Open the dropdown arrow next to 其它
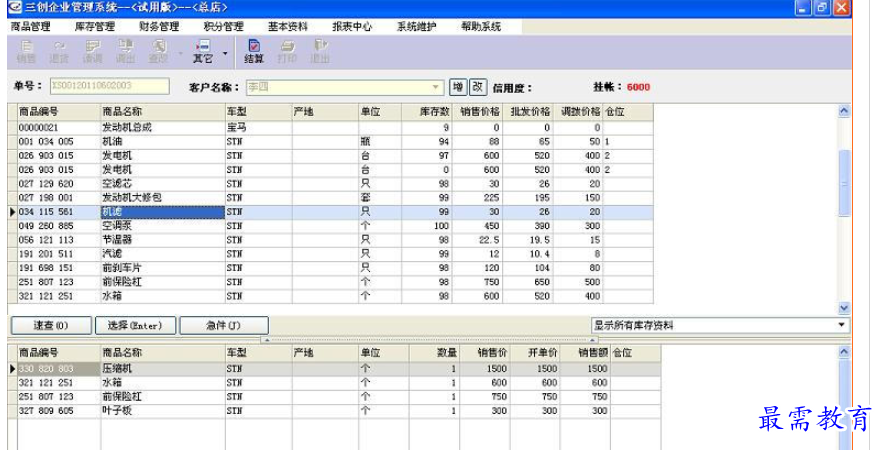 pos(225,53)
